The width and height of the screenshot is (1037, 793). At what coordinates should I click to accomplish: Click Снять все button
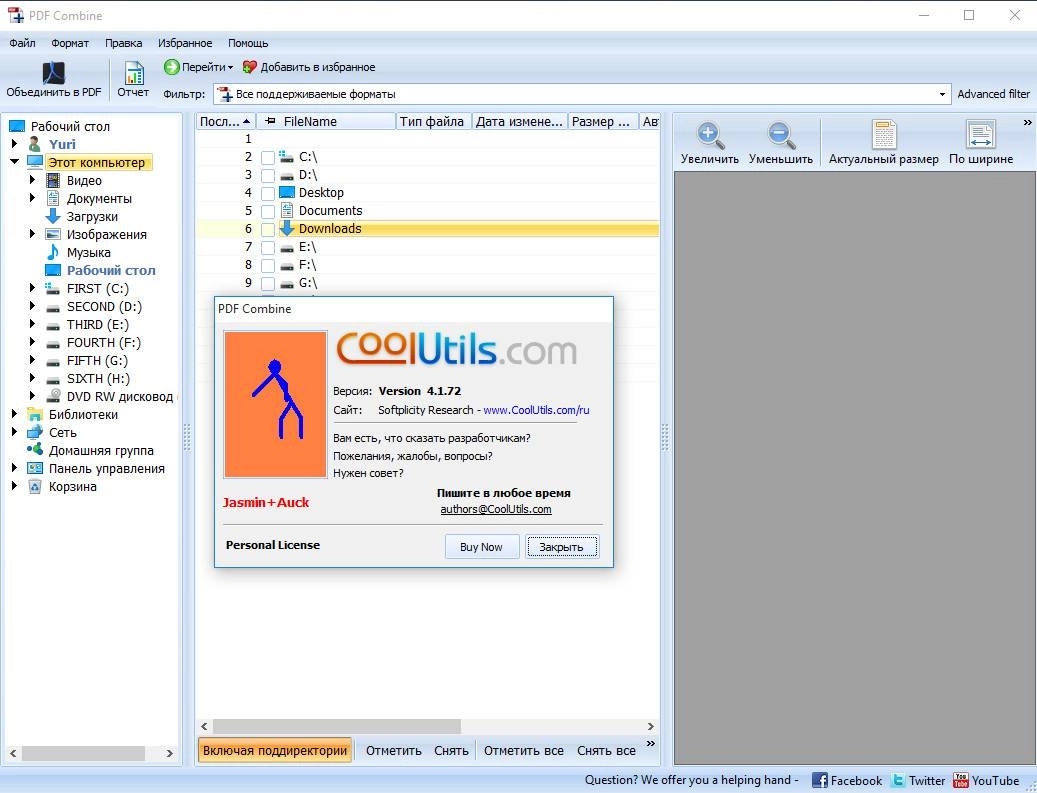pos(606,751)
